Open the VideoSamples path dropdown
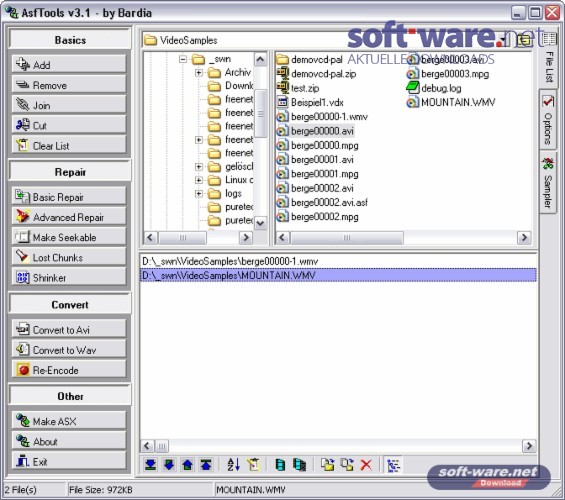This screenshot has width=565, height=500. (x=504, y=40)
